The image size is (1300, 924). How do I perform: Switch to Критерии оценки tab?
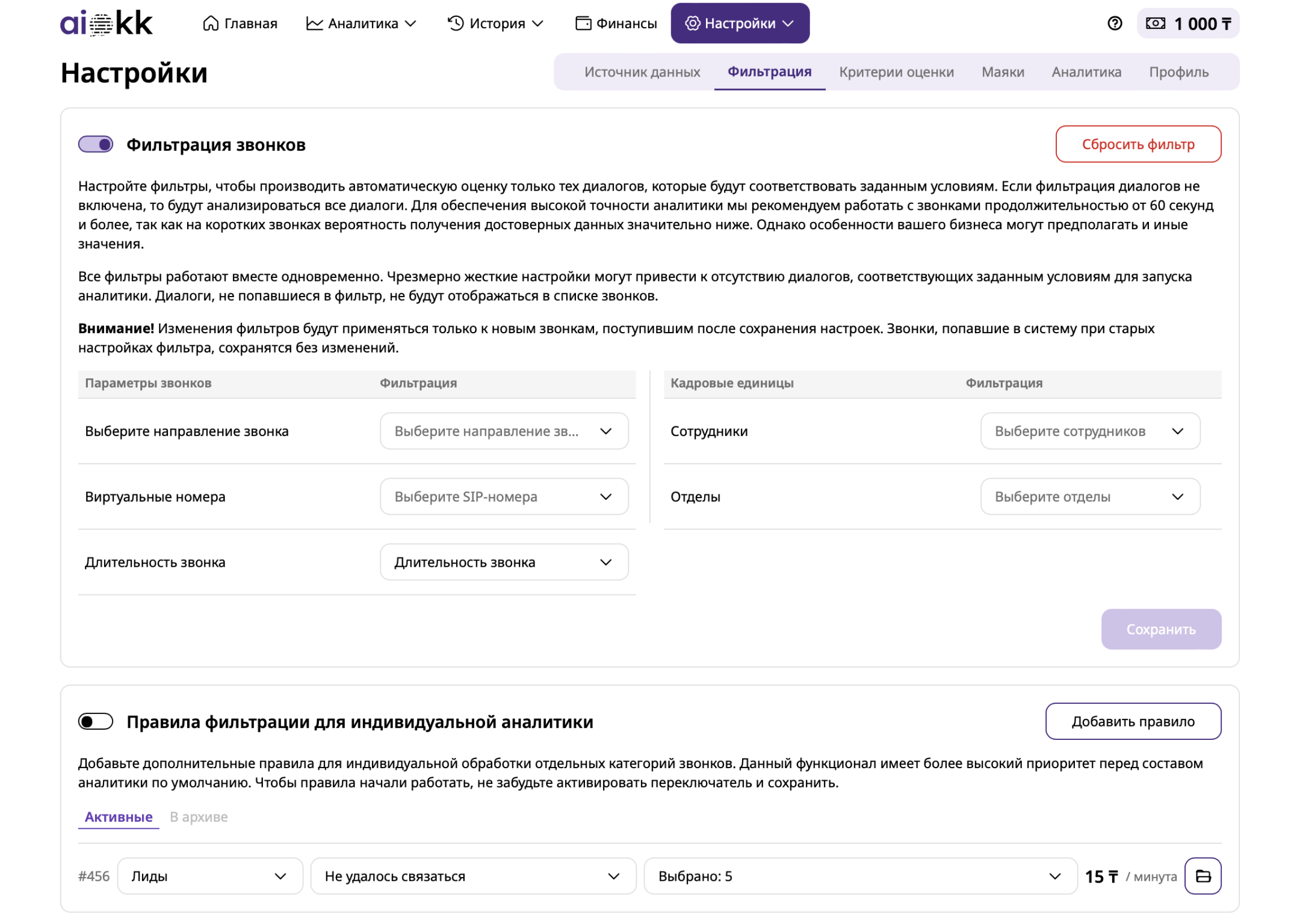coord(896,72)
